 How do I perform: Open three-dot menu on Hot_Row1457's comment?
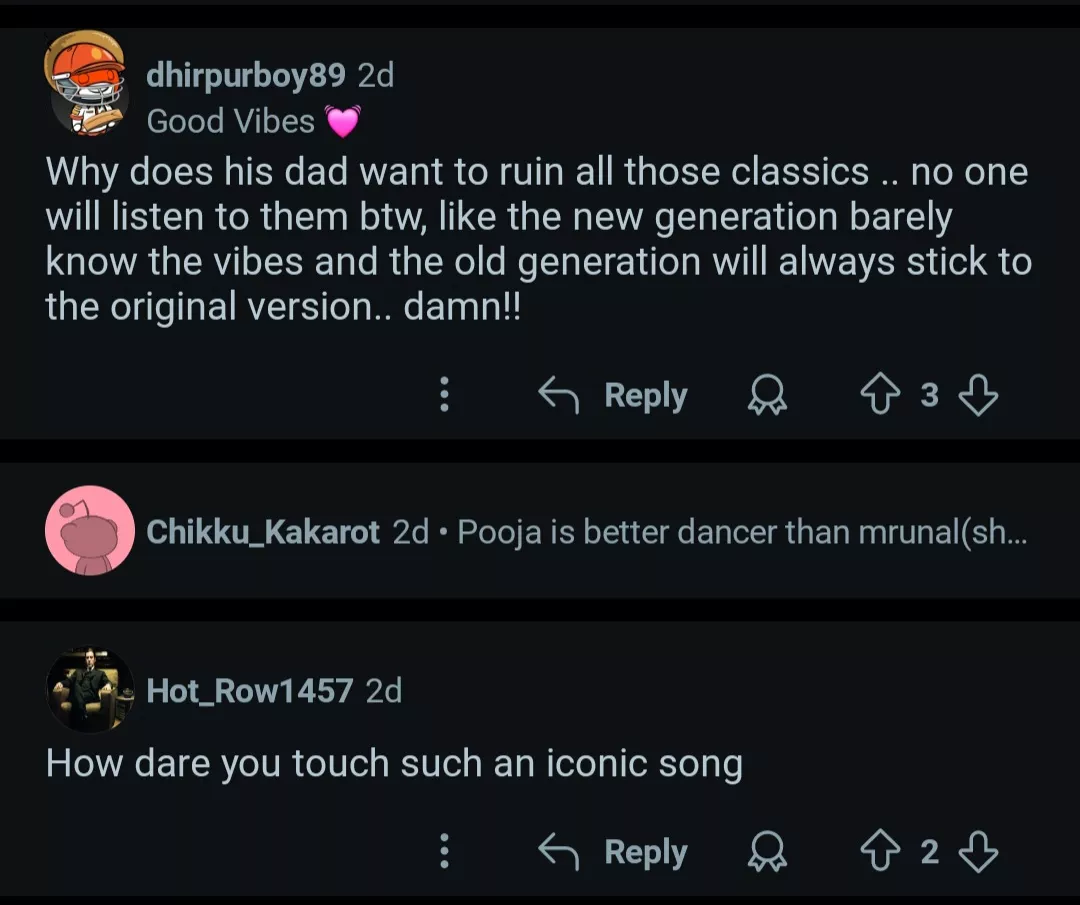445,852
